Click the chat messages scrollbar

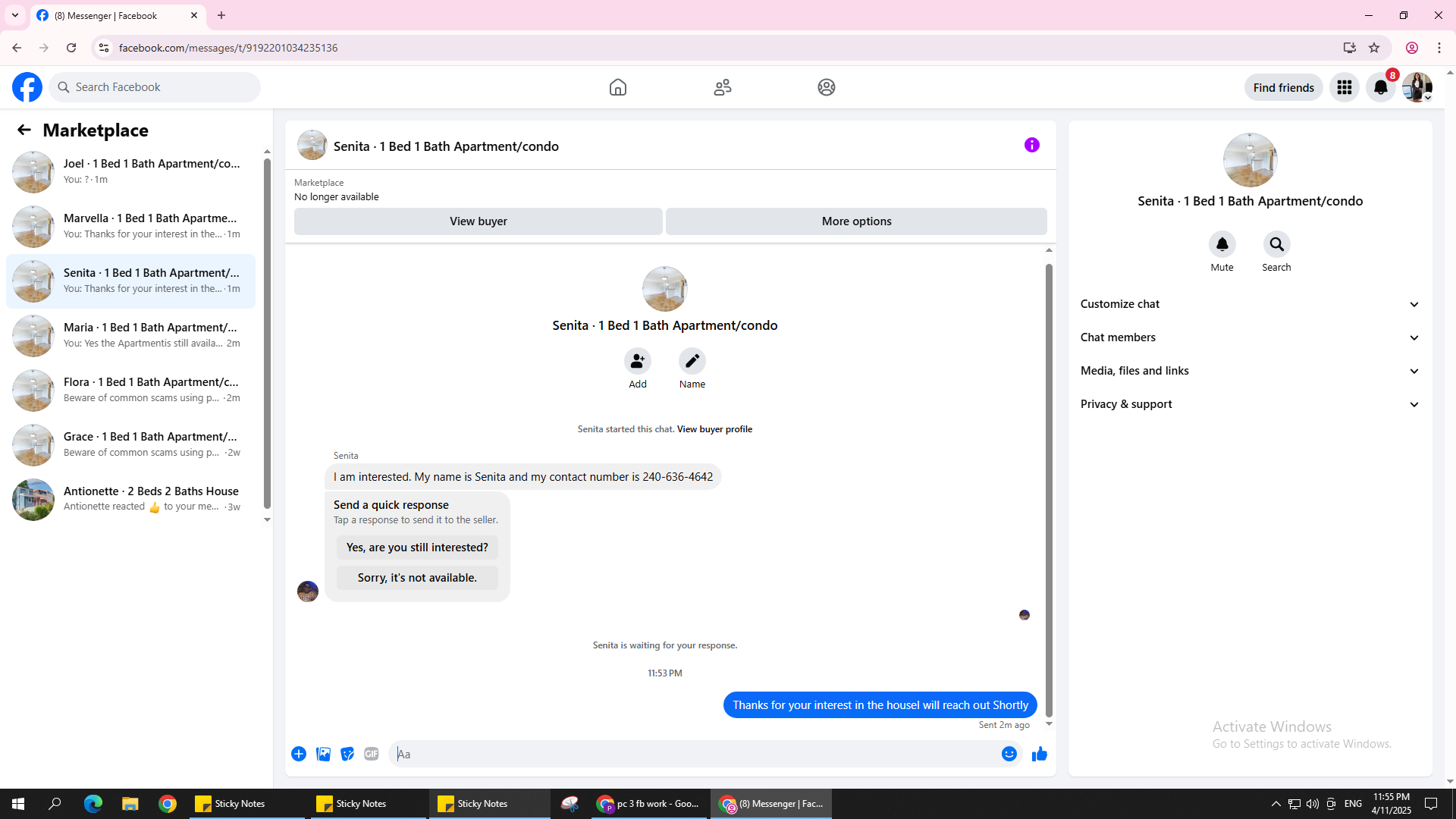[x=1049, y=490]
